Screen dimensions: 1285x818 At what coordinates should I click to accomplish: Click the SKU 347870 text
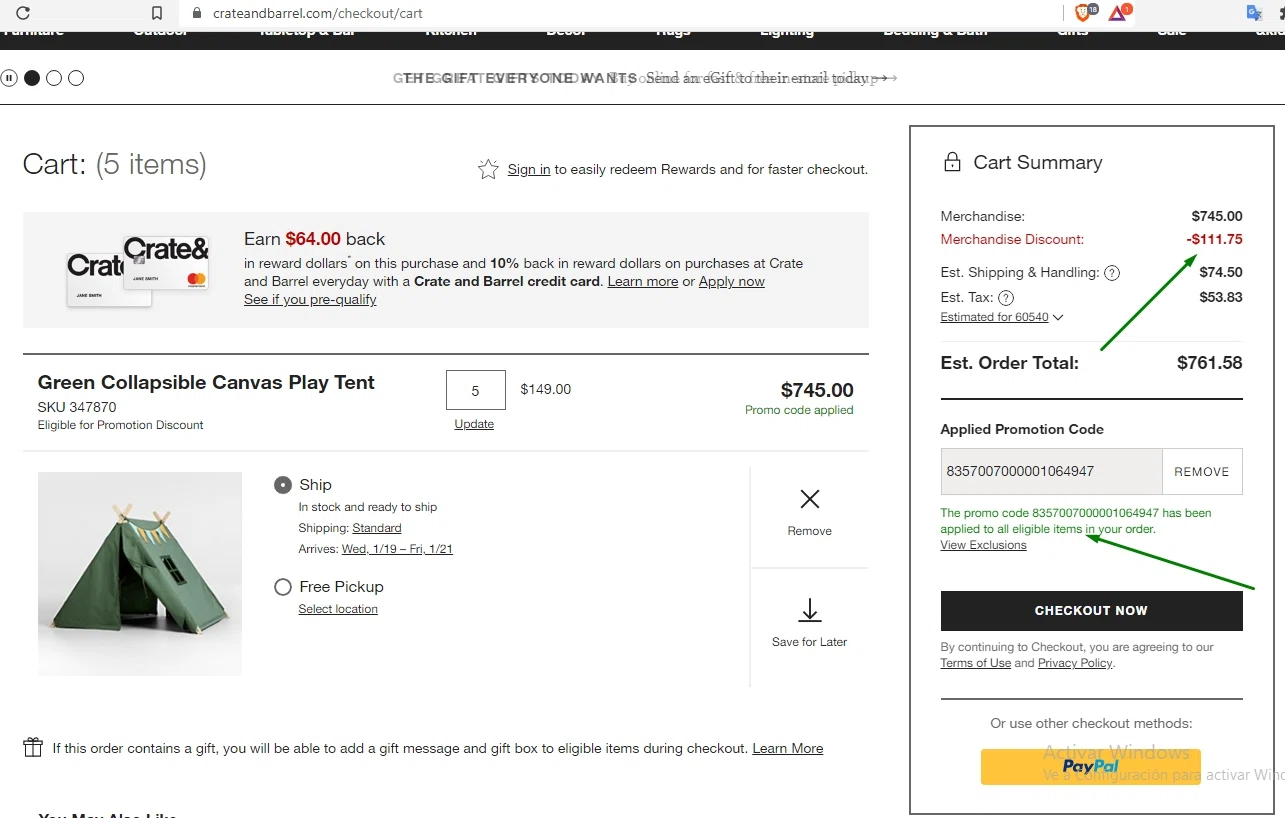[77, 407]
